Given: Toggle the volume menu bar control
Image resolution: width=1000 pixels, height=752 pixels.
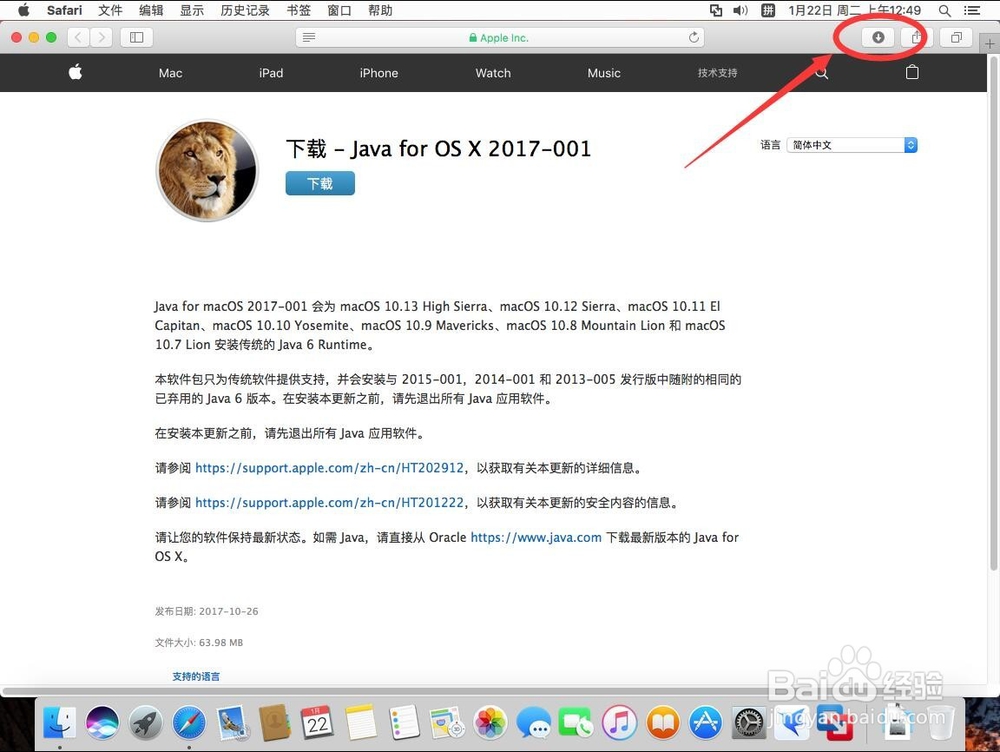Looking at the screenshot, I should pos(740,11).
